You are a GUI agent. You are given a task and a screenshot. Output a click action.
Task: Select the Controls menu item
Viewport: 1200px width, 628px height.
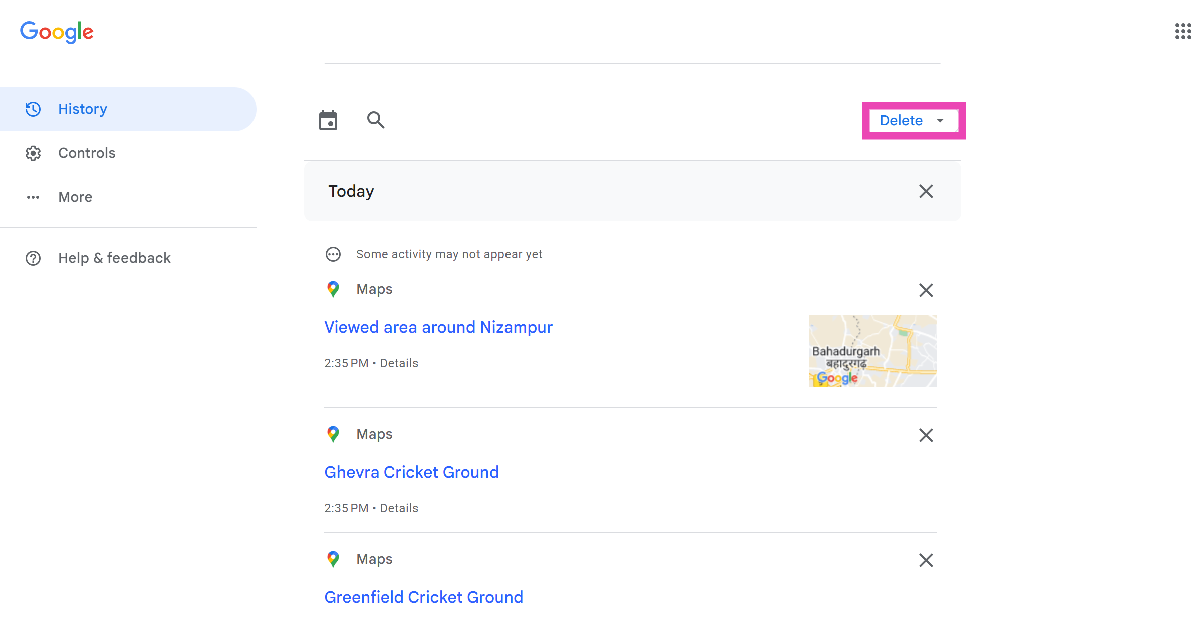point(87,153)
